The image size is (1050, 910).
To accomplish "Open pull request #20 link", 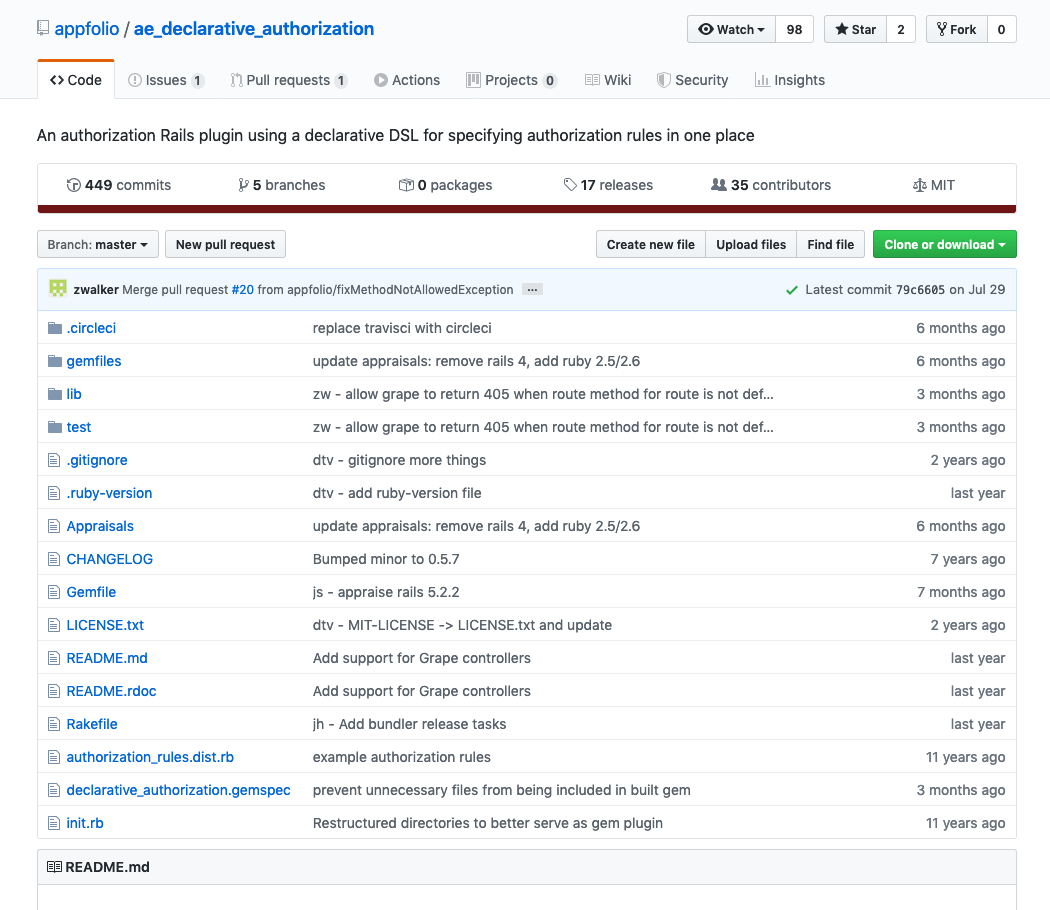I will pyautogui.click(x=242, y=290).
